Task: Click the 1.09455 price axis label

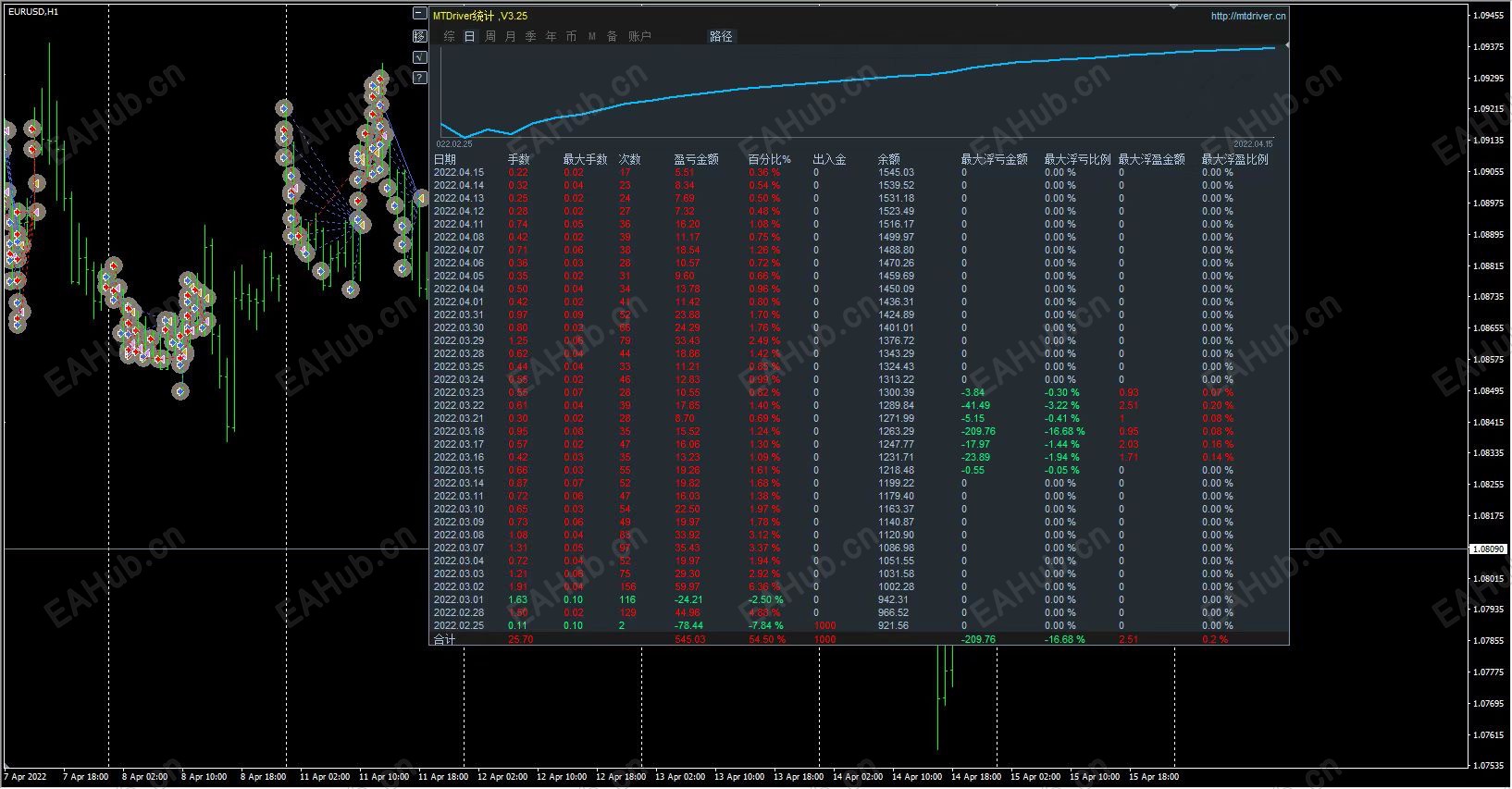Action: tap(1489, 15)
